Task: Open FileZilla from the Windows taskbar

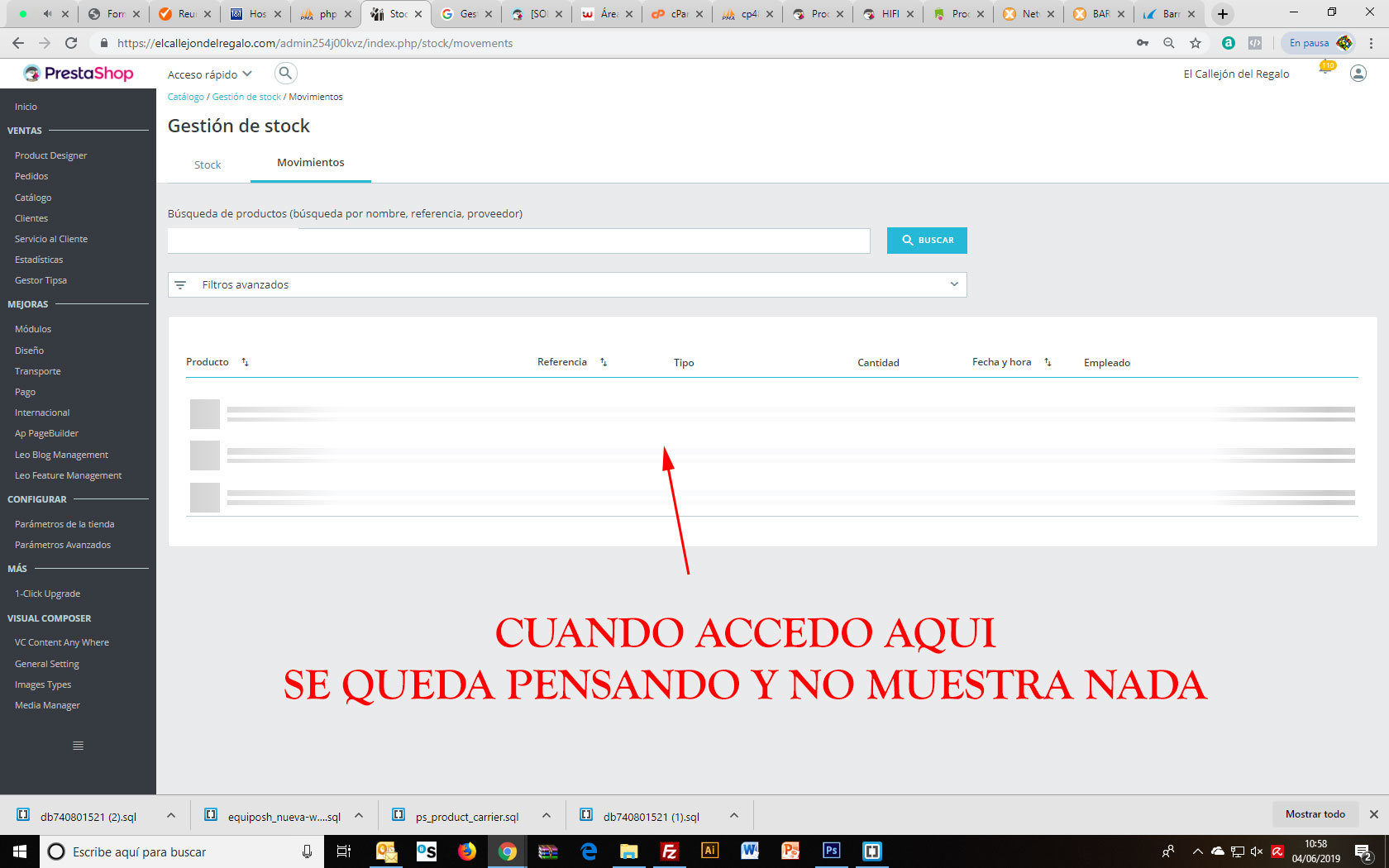Action: coord(669,851)
